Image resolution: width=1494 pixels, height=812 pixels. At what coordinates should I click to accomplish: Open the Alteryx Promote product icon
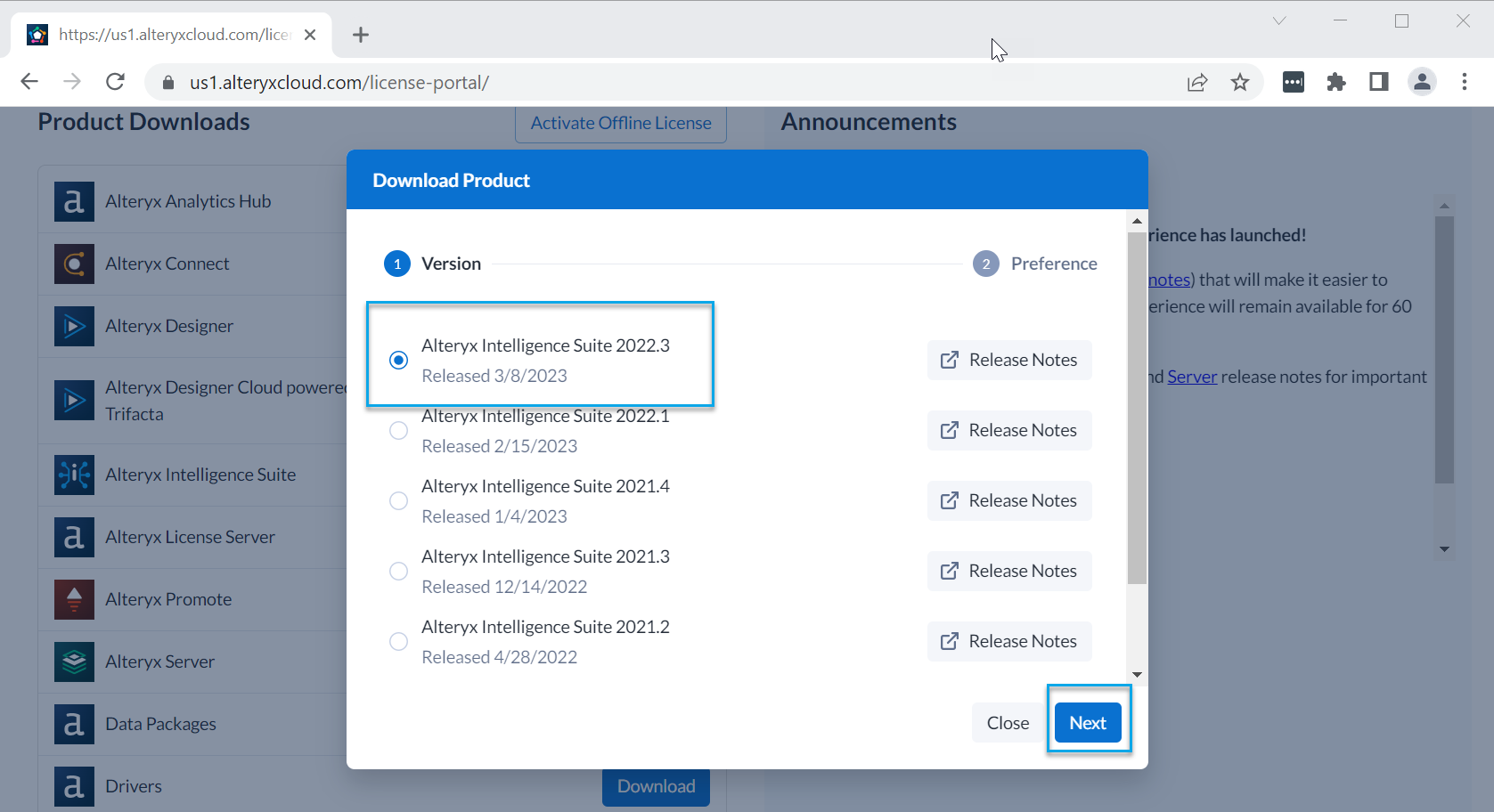74,599
